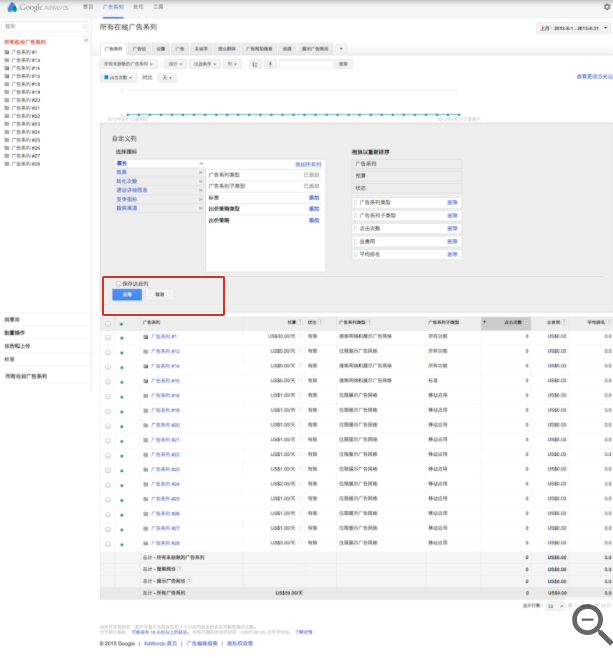Open the date range dropdown
Screen dimensions: 613x658
click(572, 28)
